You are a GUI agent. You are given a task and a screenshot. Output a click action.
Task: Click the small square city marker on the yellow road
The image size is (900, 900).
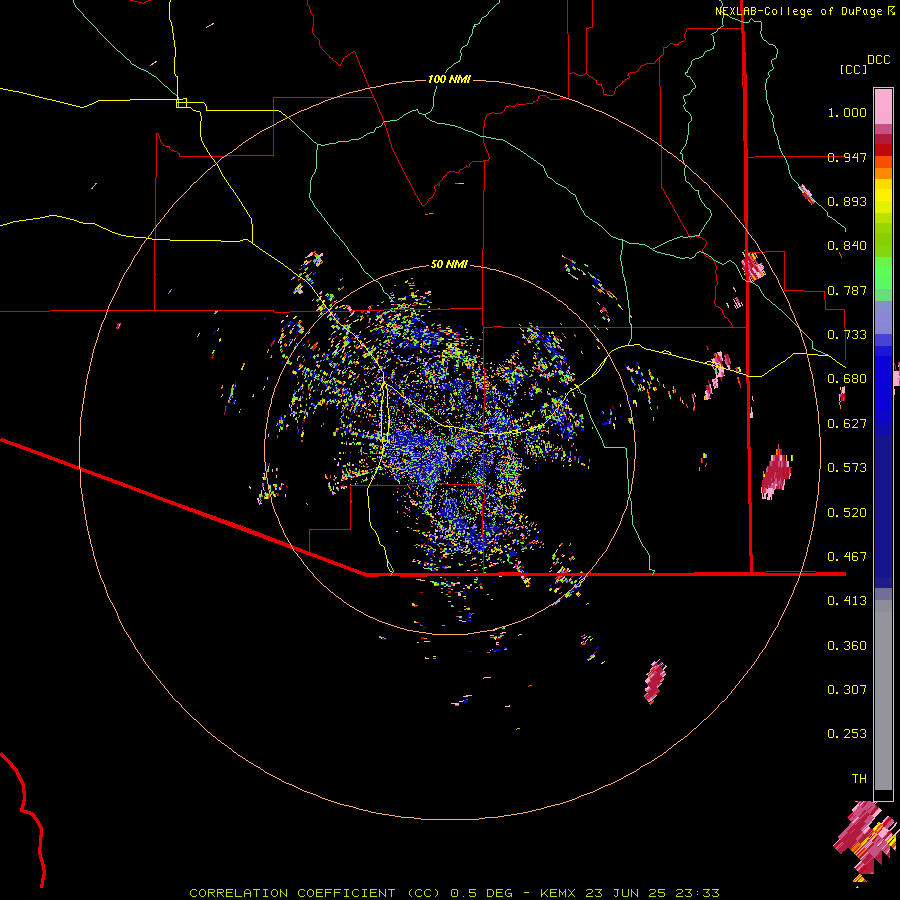(181, 103)
